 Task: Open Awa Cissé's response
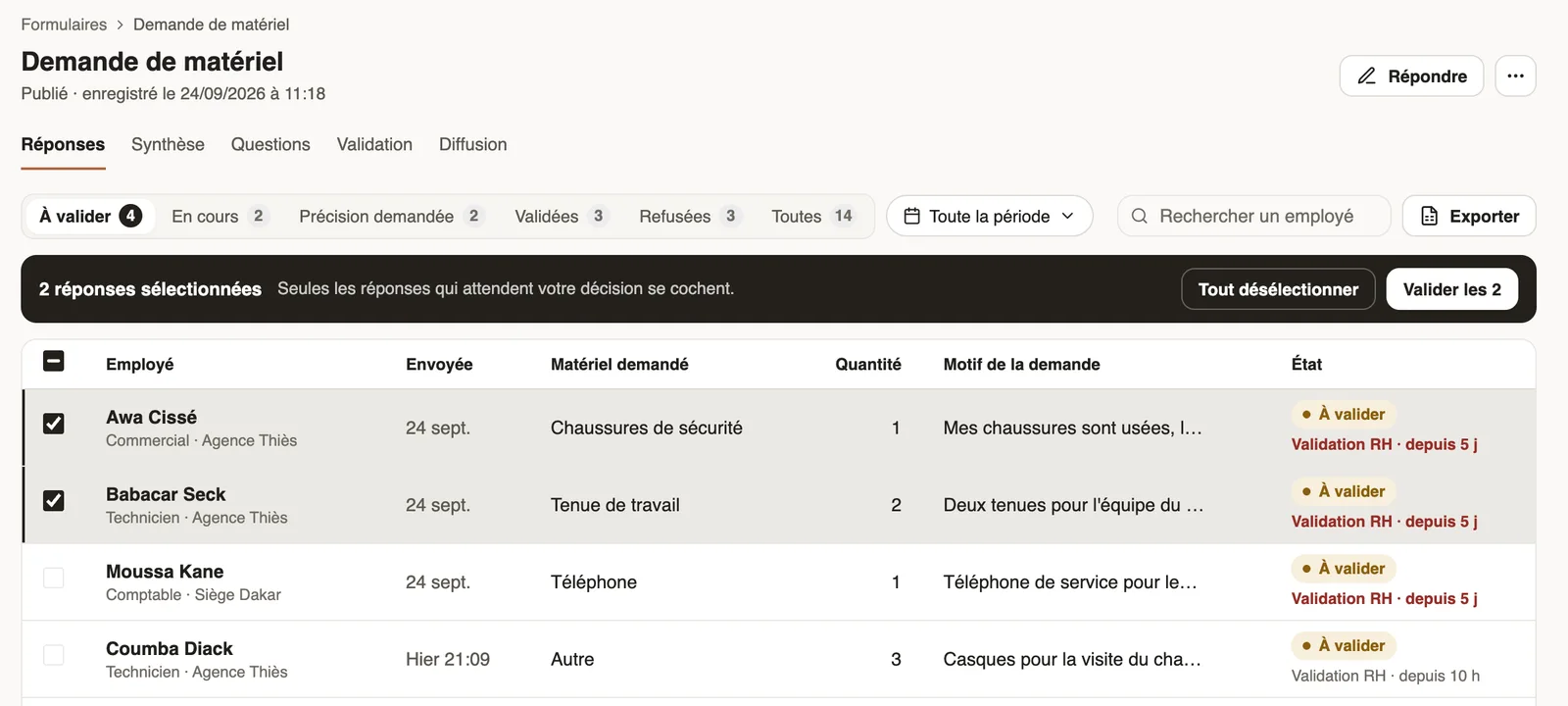pos(779,428)
